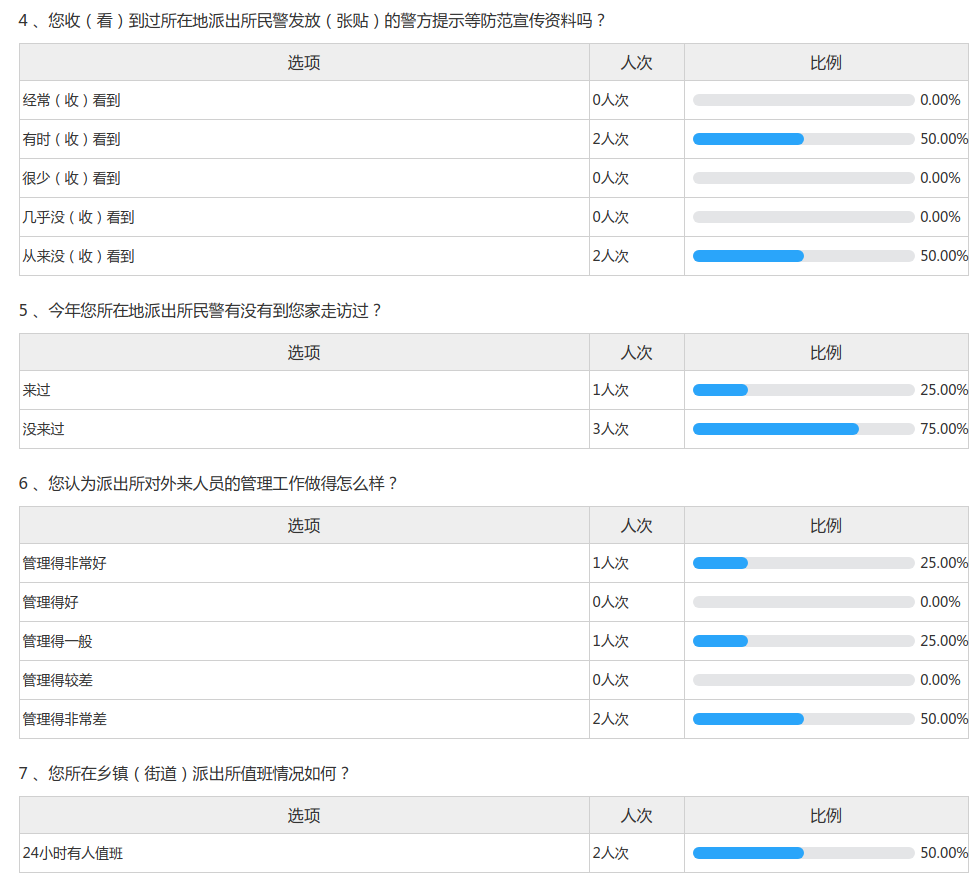Click the progress bar in the 来过 row
Image resolution: width=980 pixels, height=873 pixels.
pos(803,390)
